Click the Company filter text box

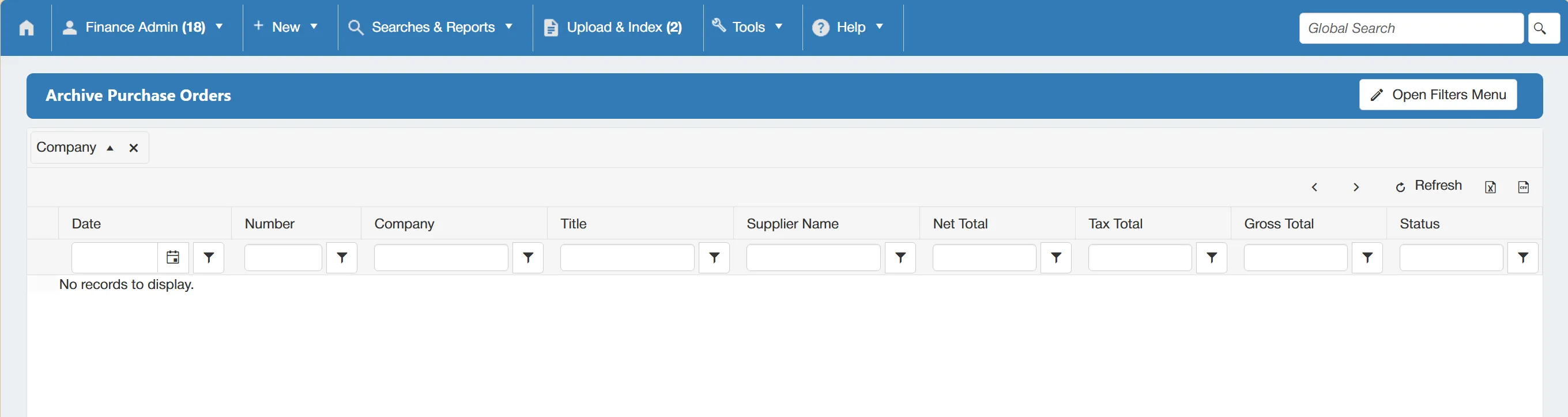(442, 257)
